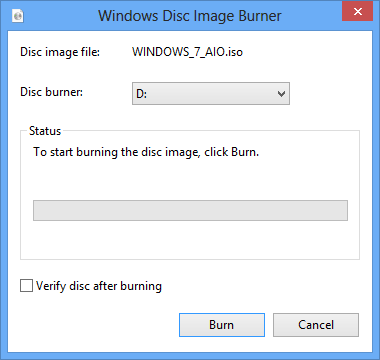Viewport: 380px width, 360px height.
Task: Click the blank area left of Burn button
Action: pos(99,325)
